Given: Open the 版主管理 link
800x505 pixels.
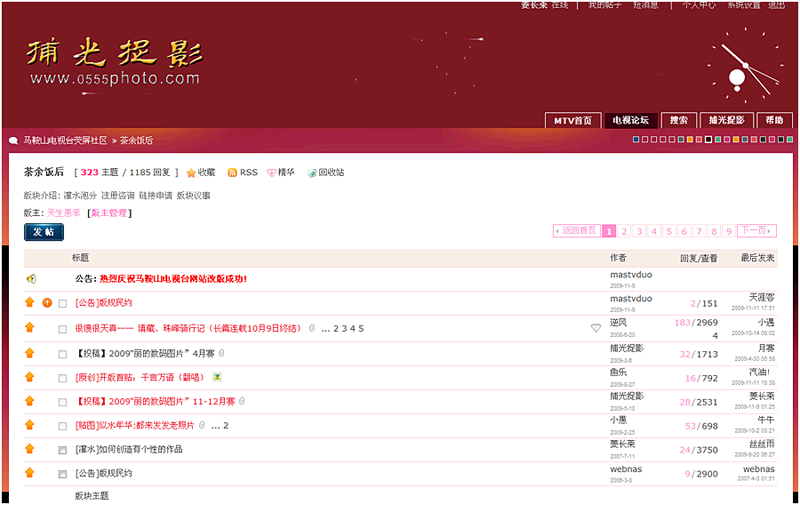Looking at the screenshot, I should click(x=110, y=213).
